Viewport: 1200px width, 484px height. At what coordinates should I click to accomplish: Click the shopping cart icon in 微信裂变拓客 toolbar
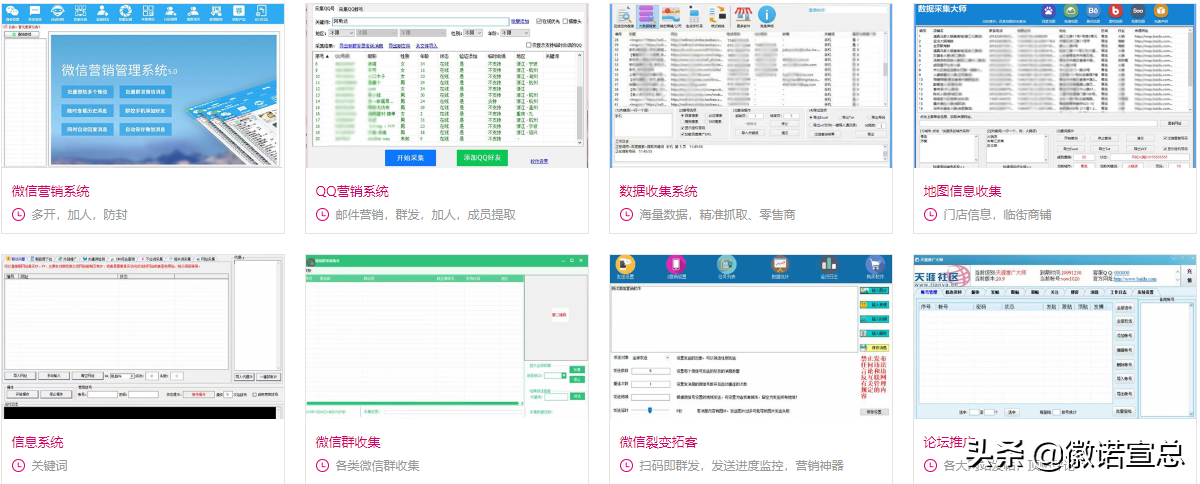876,265
